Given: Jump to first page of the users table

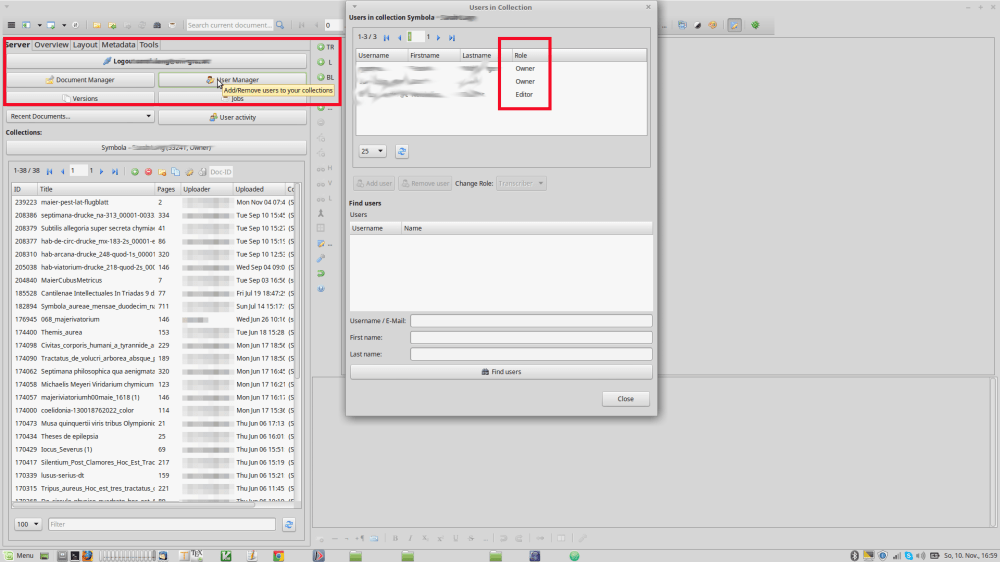Looking at the screenshot, I should click(386, 38).
